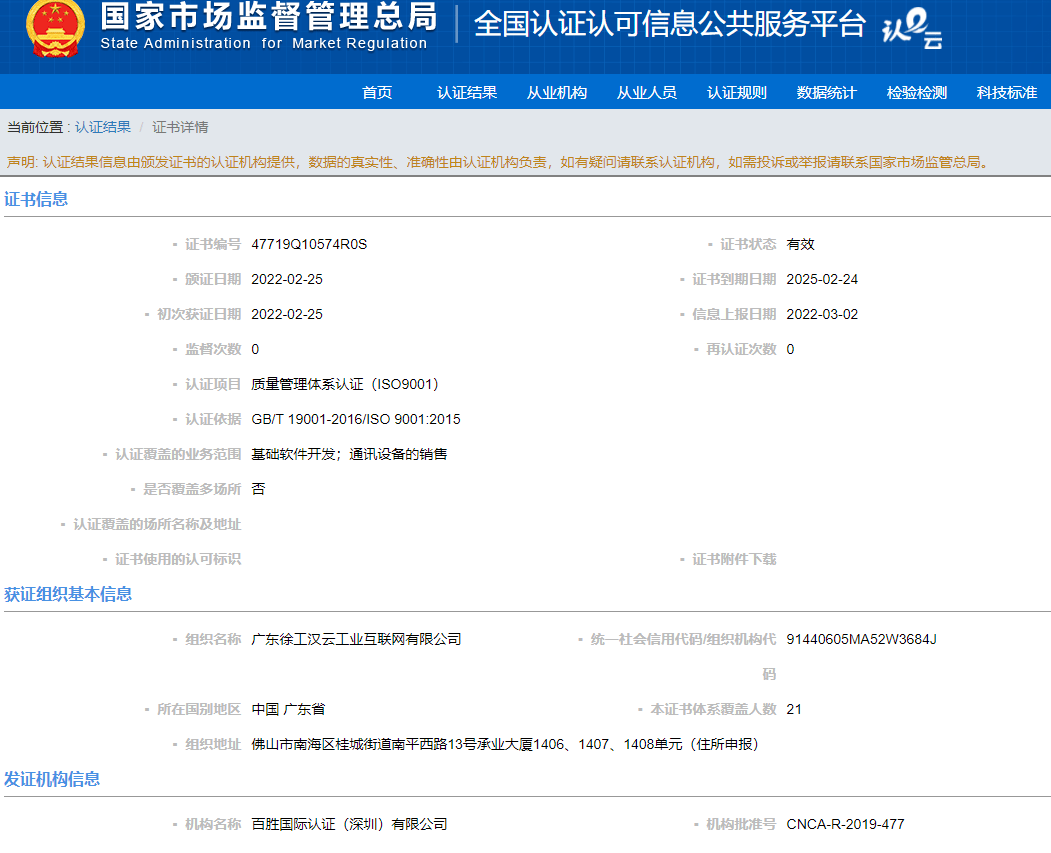Click issuing body 百胜国际认证（深圳）有限公司
Screen dimensions: 1051x853
coord(349,824)
